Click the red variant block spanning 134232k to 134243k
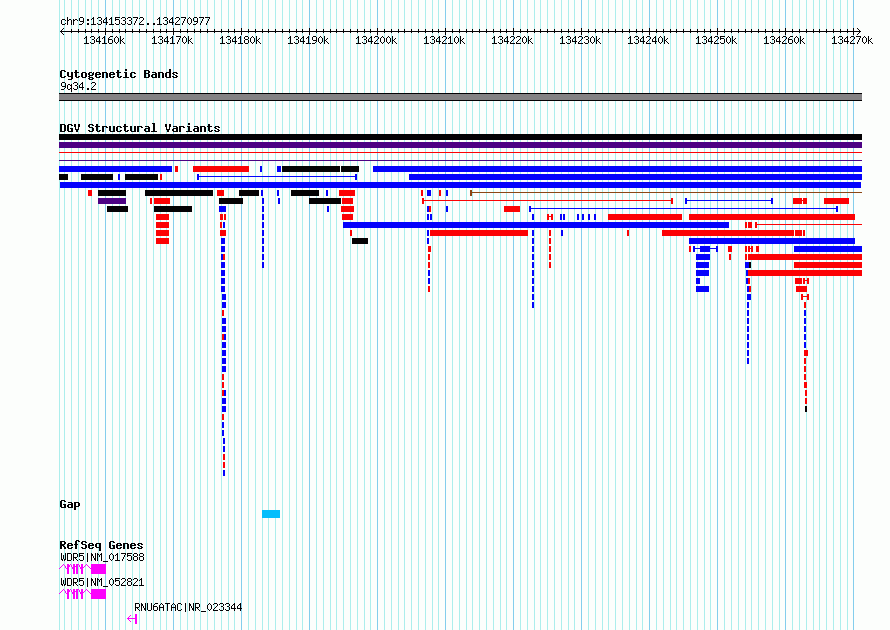The height and width of the screenshot is (630, 890). tap(645, 217)
